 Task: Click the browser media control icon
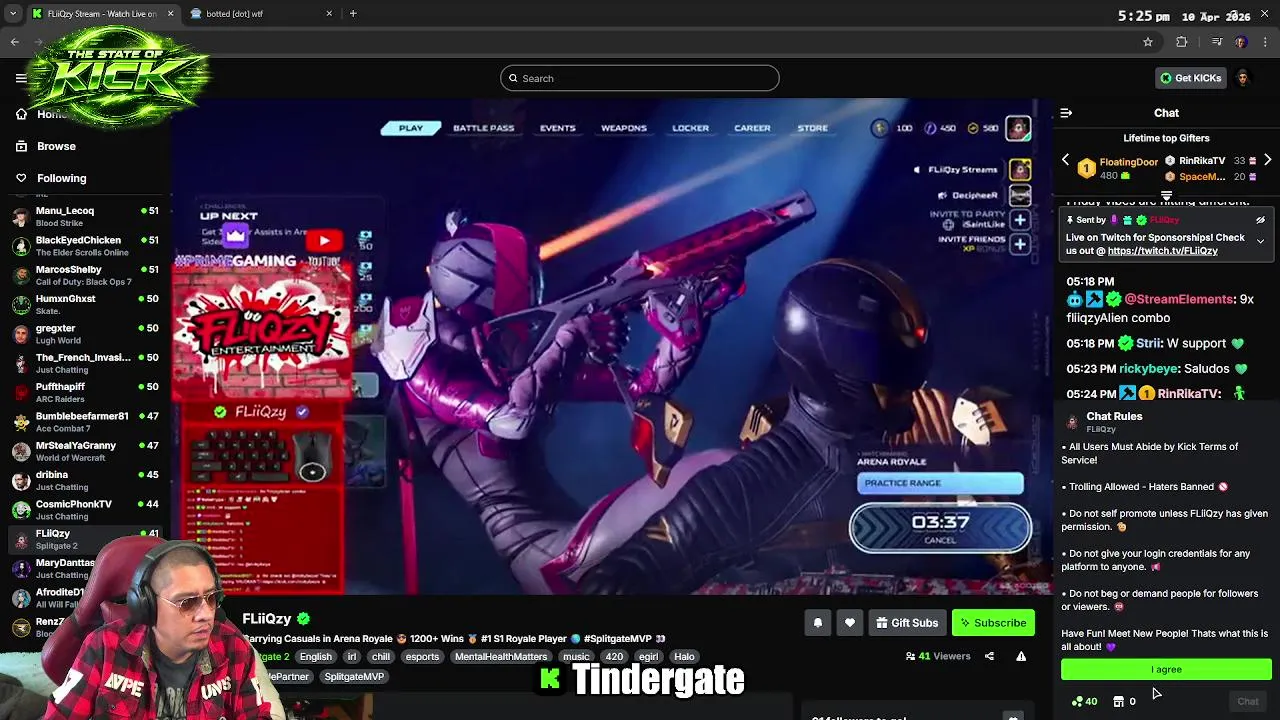tap(1216, 42)
